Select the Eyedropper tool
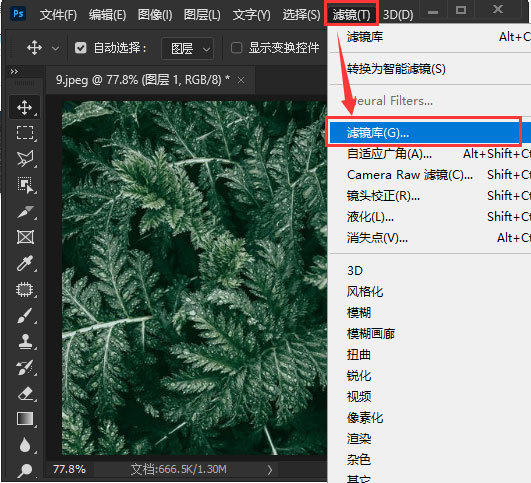The image size is (531, 483). [x=25, y=263]
